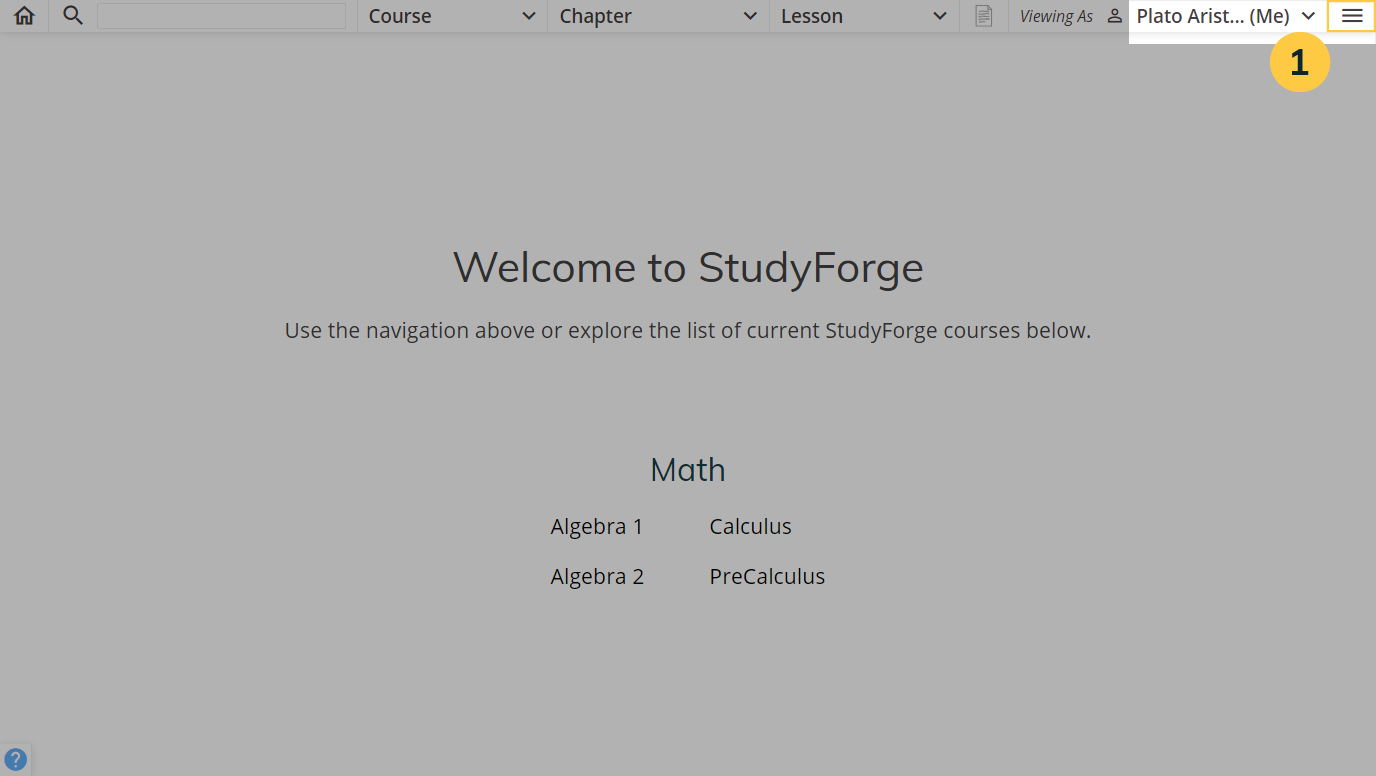The image size is (1376, 776).
Task: Click the Viewing As label
Action: (x=1056, y=16)
